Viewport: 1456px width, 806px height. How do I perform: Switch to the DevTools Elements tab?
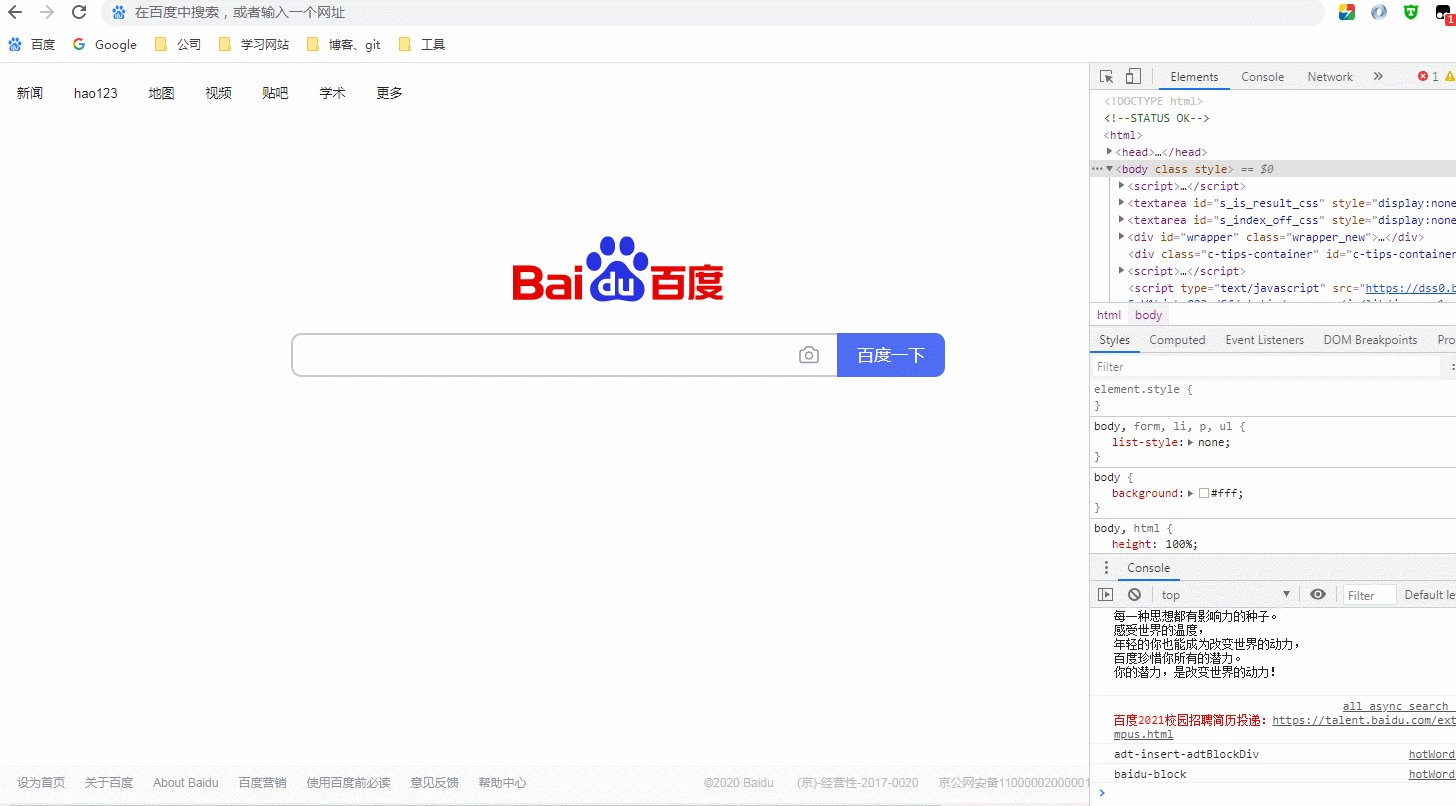[x=1194, y=77]
